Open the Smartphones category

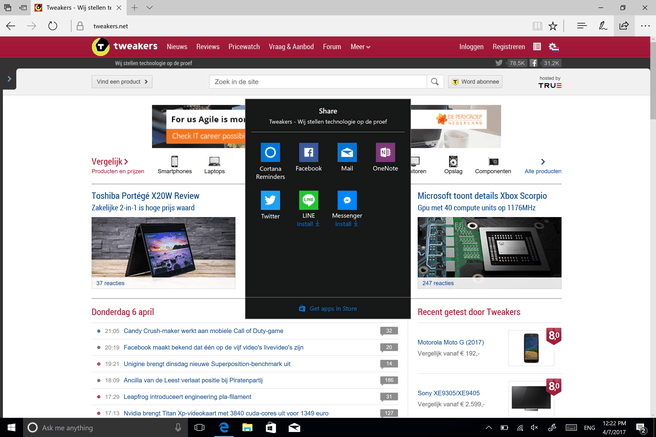pyautogui.click(x=174, y=165)
